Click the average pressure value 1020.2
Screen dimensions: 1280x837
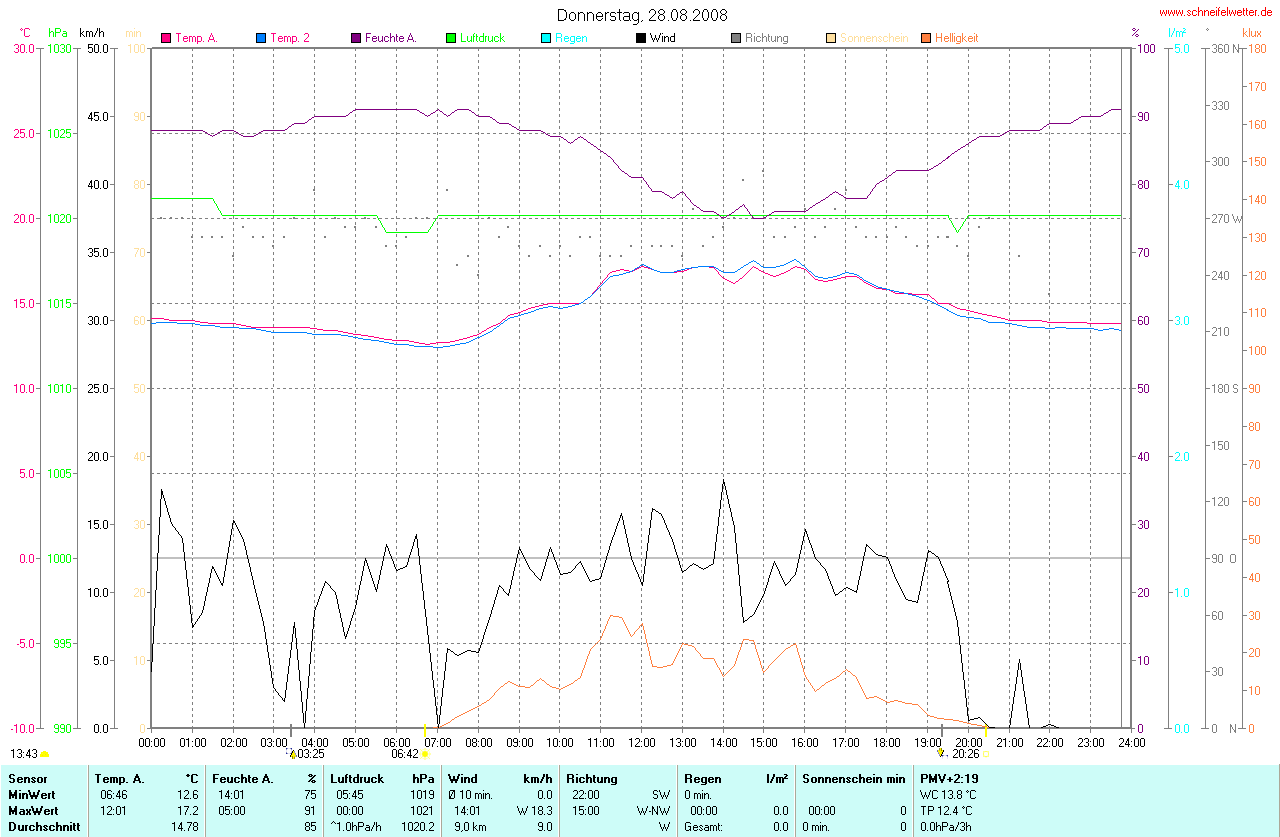pos(418,827)
